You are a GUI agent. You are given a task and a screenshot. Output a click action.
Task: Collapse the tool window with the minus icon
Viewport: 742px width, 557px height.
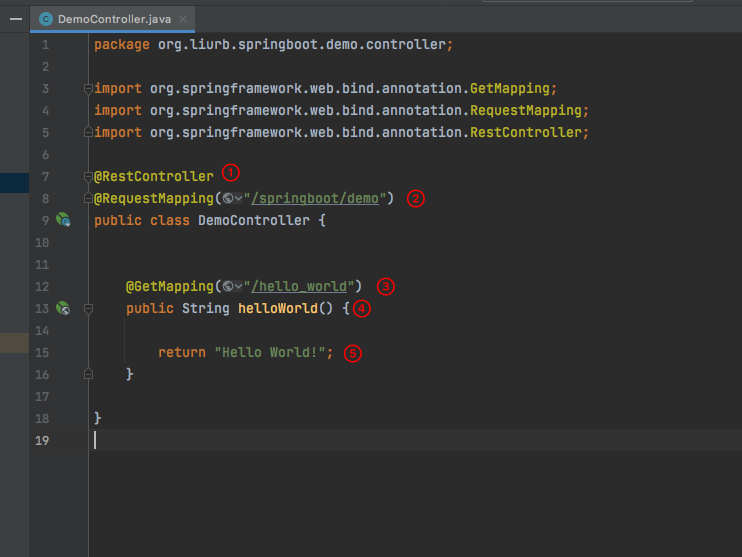[x=16, y=19]
